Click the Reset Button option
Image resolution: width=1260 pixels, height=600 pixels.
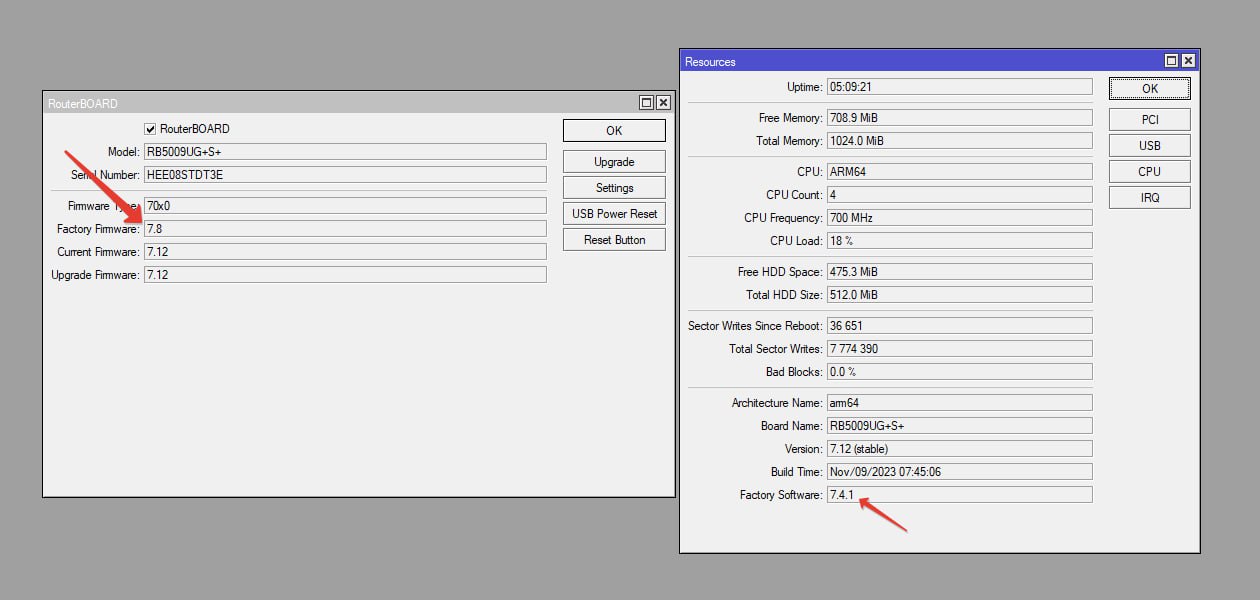click(x=614, y=240)
